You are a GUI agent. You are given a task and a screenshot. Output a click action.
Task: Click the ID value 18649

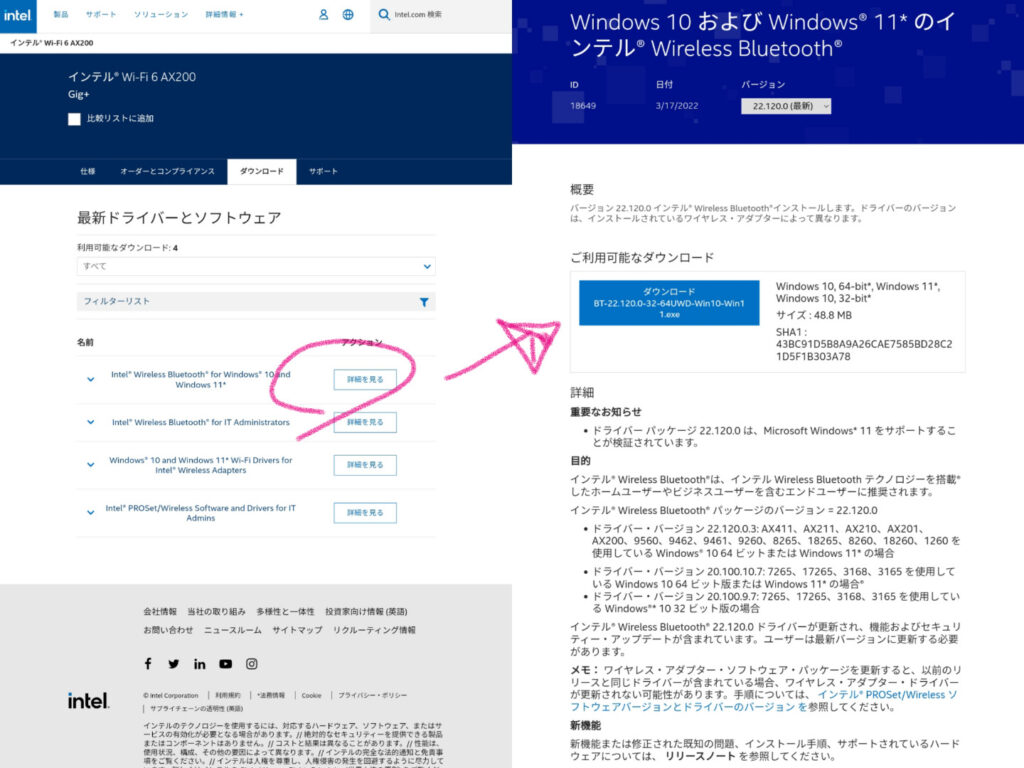tap(583, 106)
